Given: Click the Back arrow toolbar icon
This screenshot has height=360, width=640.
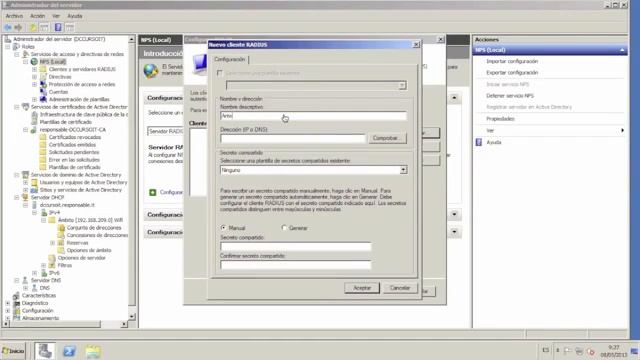Looking at the screenshot, I should click(x=7, y=27).
